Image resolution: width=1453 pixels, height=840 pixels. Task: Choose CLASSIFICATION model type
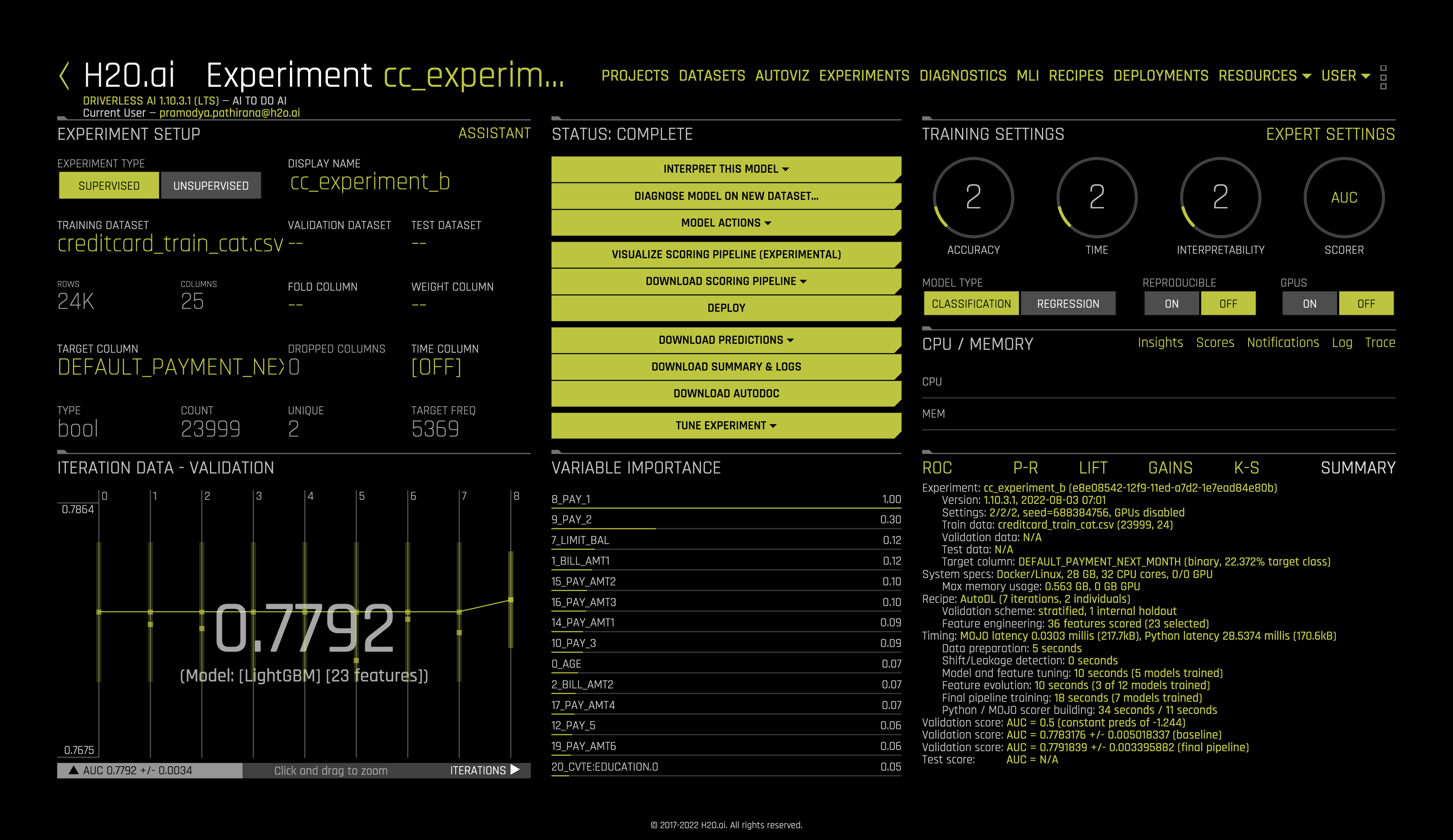point(971,303)
